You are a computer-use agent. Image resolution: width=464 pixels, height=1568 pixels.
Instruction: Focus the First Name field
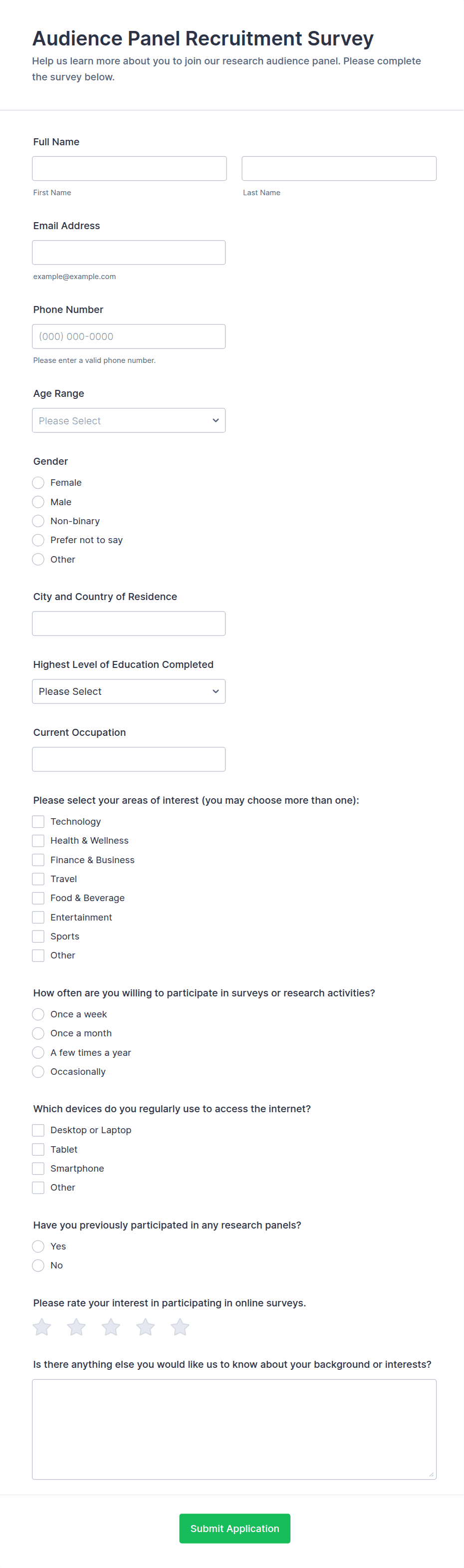click(129, 169)
